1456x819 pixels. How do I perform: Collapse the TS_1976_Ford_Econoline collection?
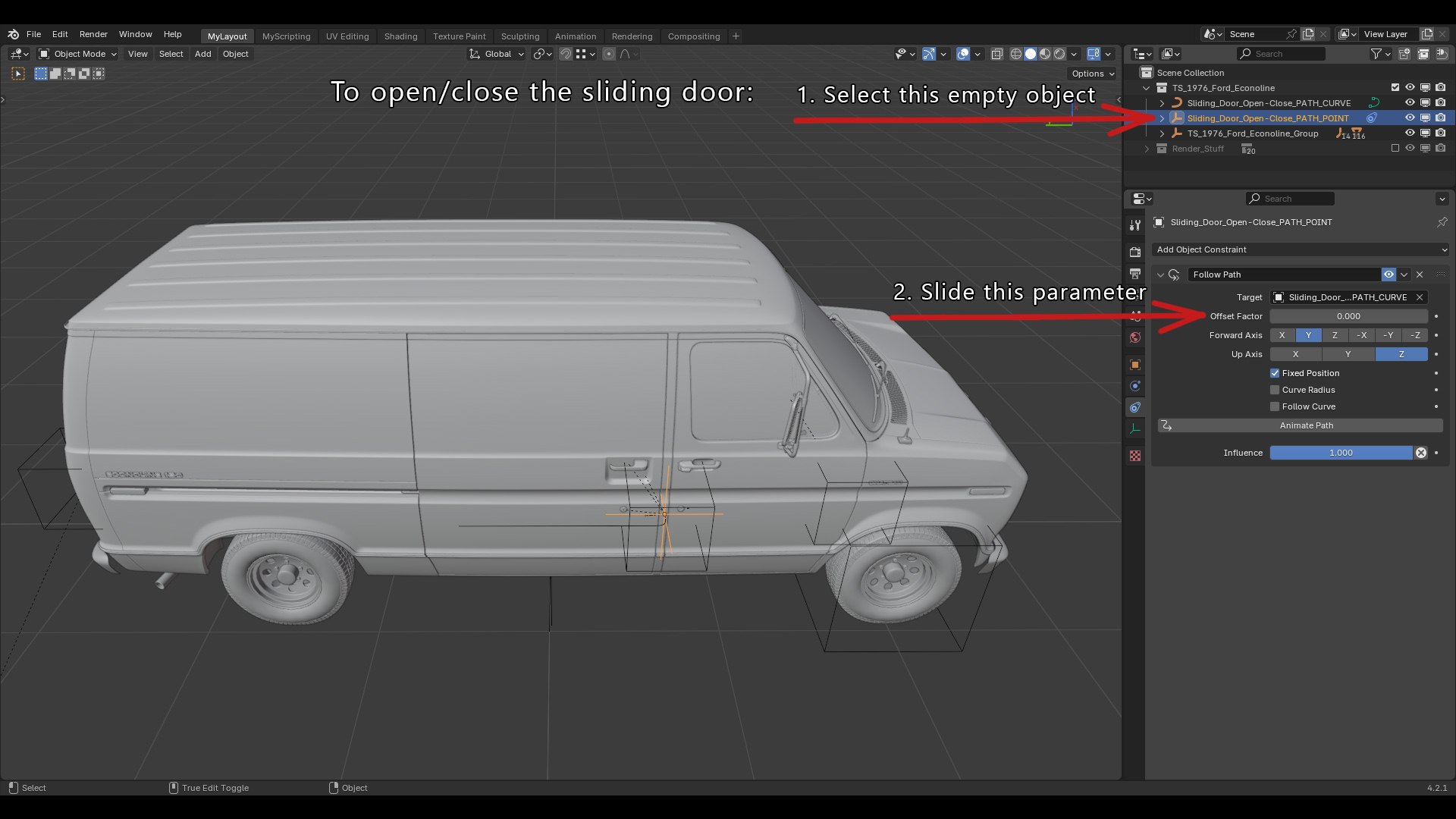(x=1147, y=88)
